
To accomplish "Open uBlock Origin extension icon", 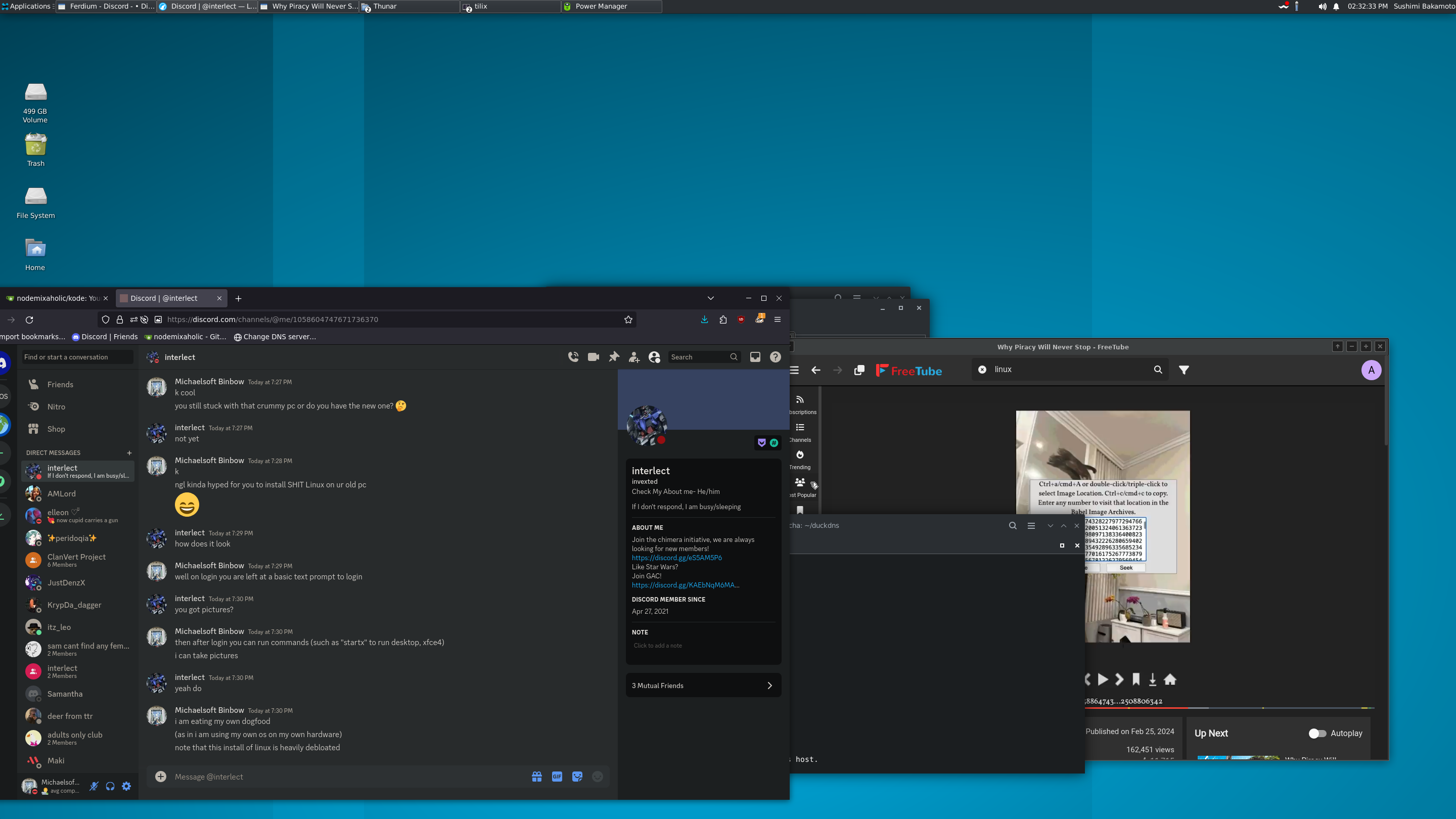I will coord(741,320).
